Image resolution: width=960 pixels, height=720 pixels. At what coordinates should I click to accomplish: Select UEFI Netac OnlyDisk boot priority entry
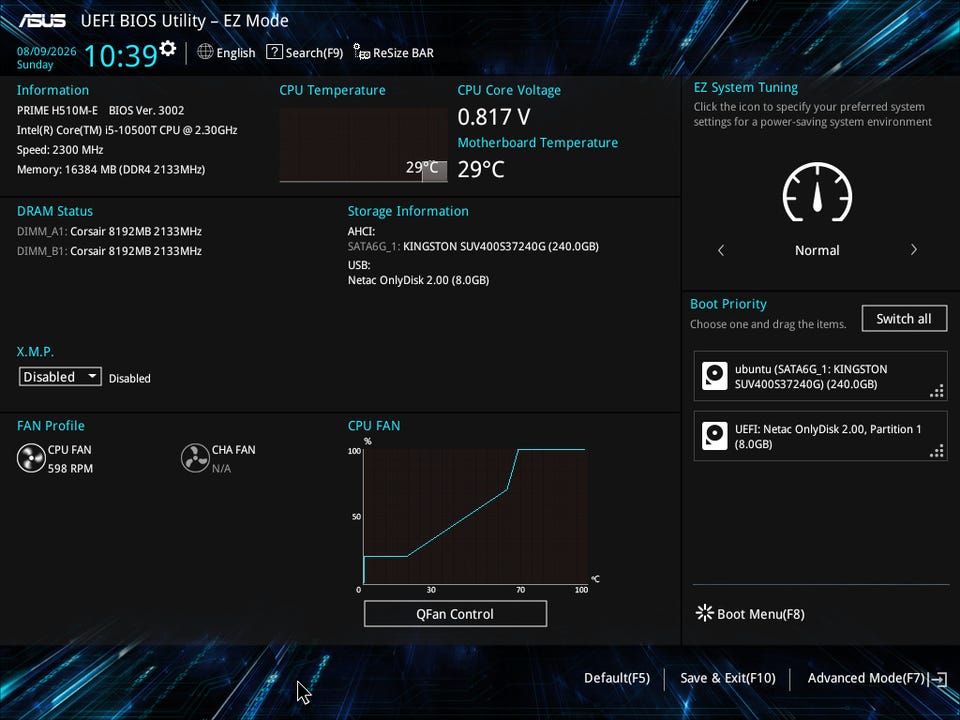pyautogui.click(x=820, y=436)
